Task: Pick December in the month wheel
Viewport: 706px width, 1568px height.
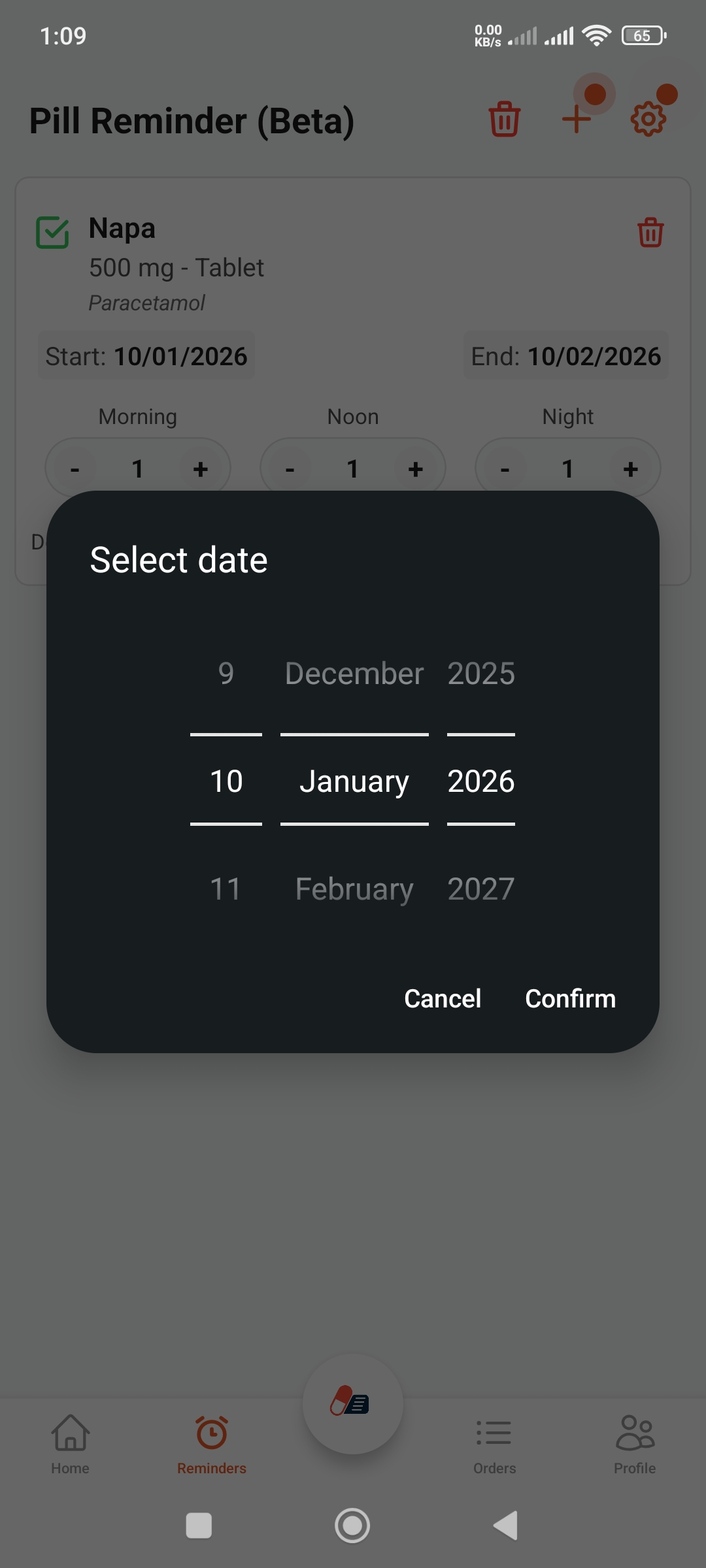Action: [354, 674]
